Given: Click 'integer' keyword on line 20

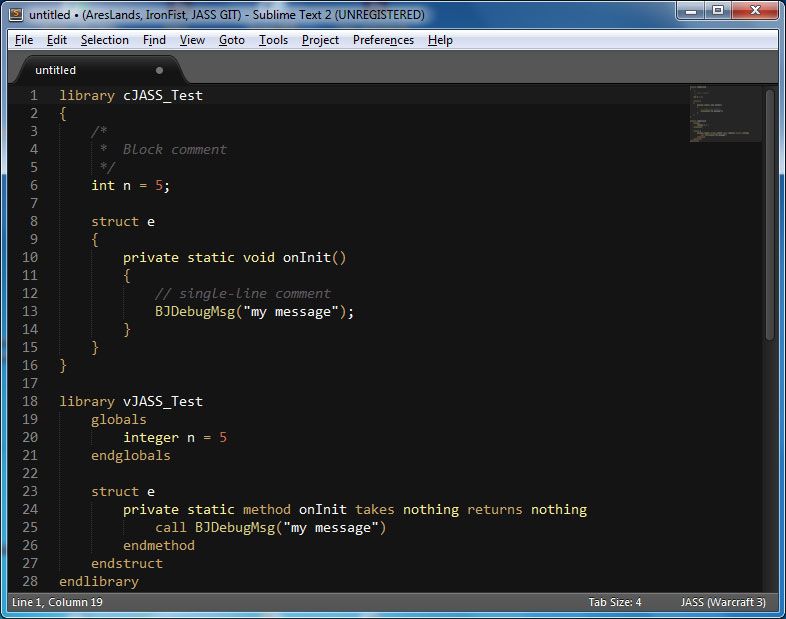Looking at the screenshot, I should pyautogui.click(x=151, y=437).
